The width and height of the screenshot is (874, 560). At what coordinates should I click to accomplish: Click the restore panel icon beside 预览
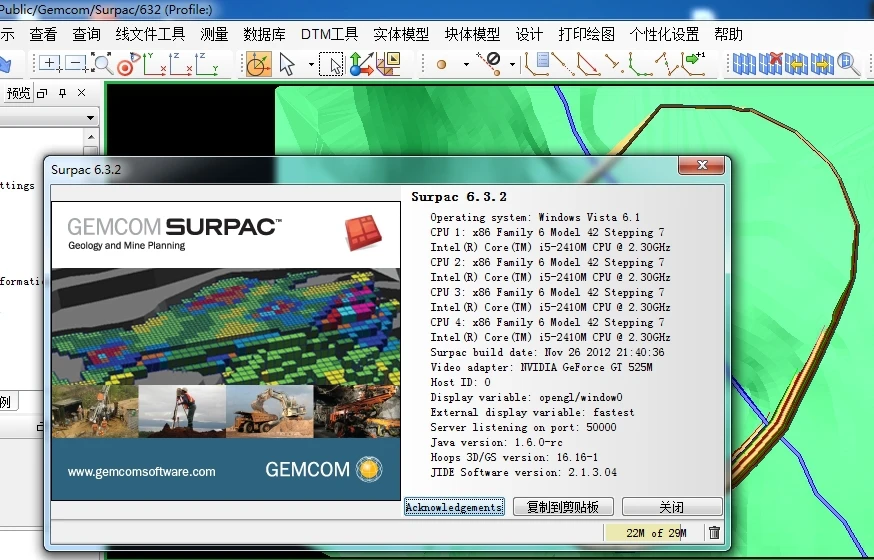pyautogui.click(x=42, y=94)
